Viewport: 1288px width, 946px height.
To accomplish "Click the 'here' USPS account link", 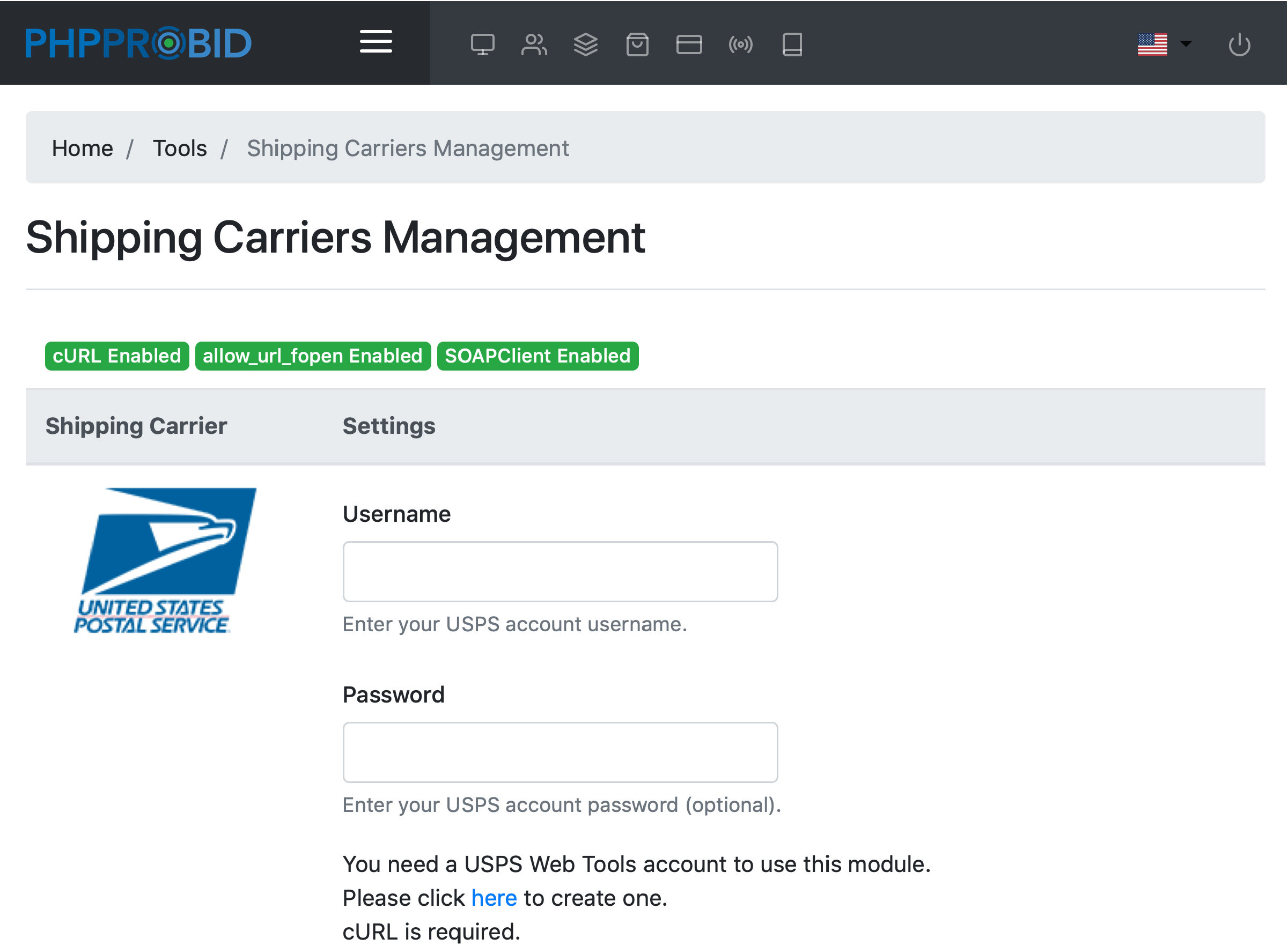I will [493, 898].
